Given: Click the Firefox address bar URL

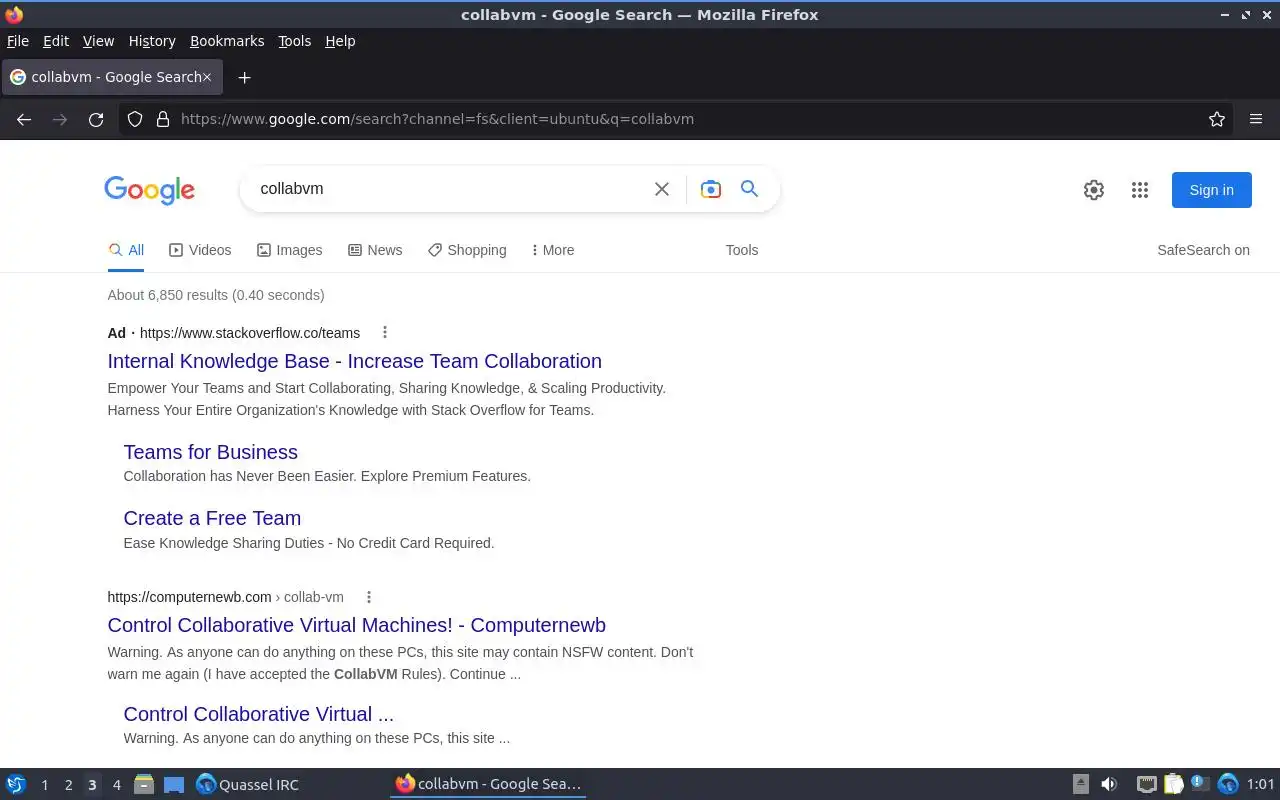Looking at the screenshot, I should pyautogui.click(x=437, y=119).
